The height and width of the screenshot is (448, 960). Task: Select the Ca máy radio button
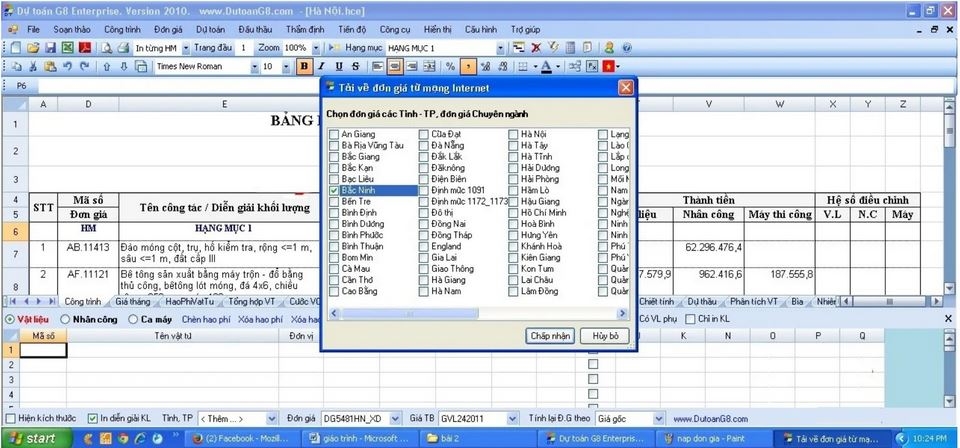tap(133, 319)
